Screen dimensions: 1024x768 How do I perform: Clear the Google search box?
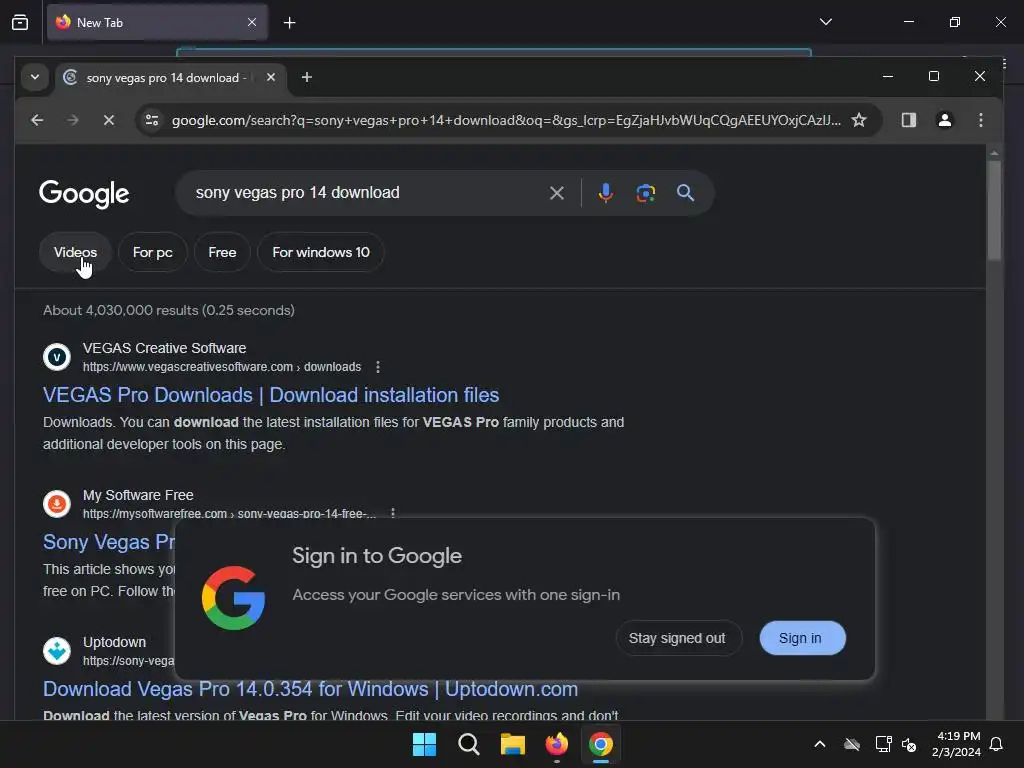[x=556, y=193]
